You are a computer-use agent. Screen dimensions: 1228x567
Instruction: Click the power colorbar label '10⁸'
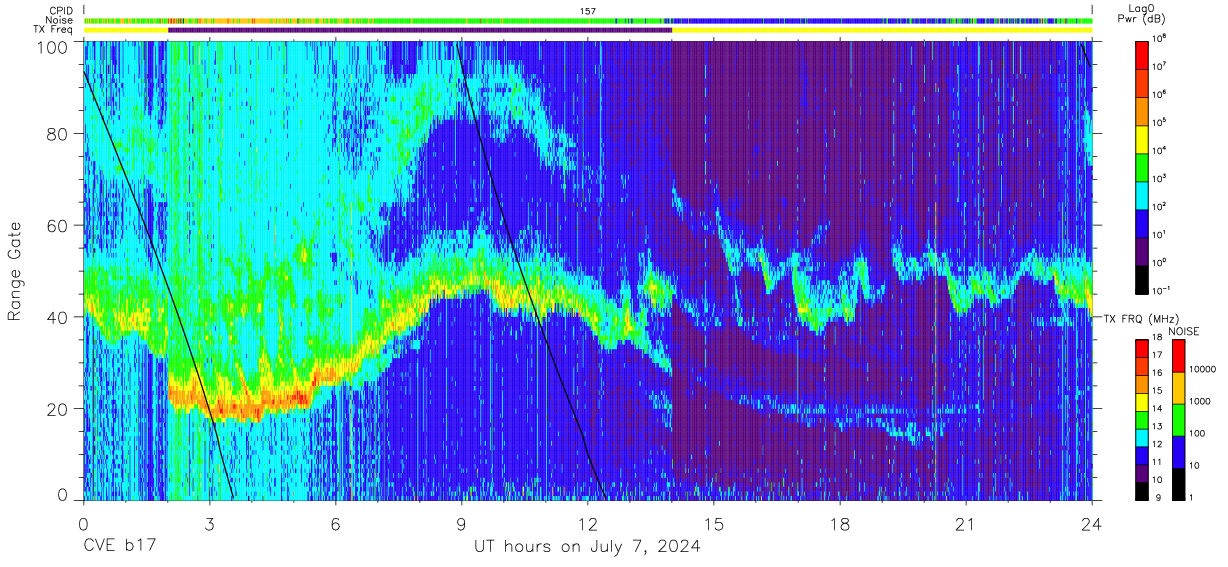coord(1161,39)
